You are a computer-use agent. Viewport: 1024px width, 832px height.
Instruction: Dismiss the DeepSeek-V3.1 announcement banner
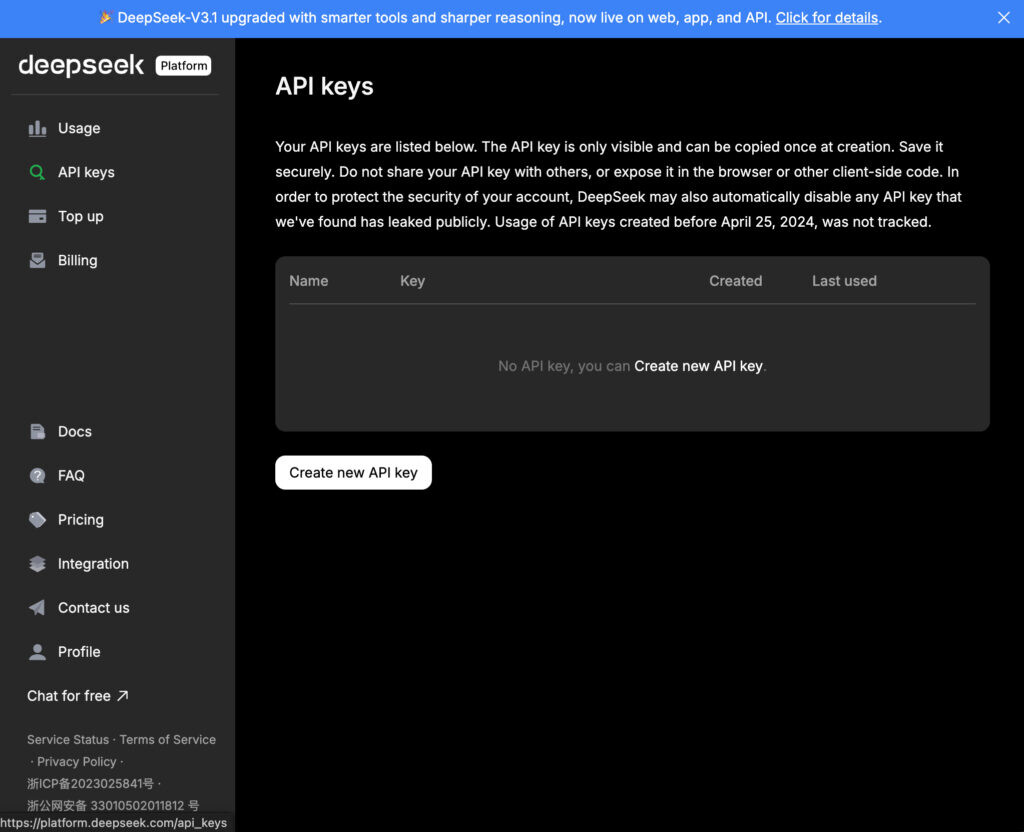click(1004, 18)
